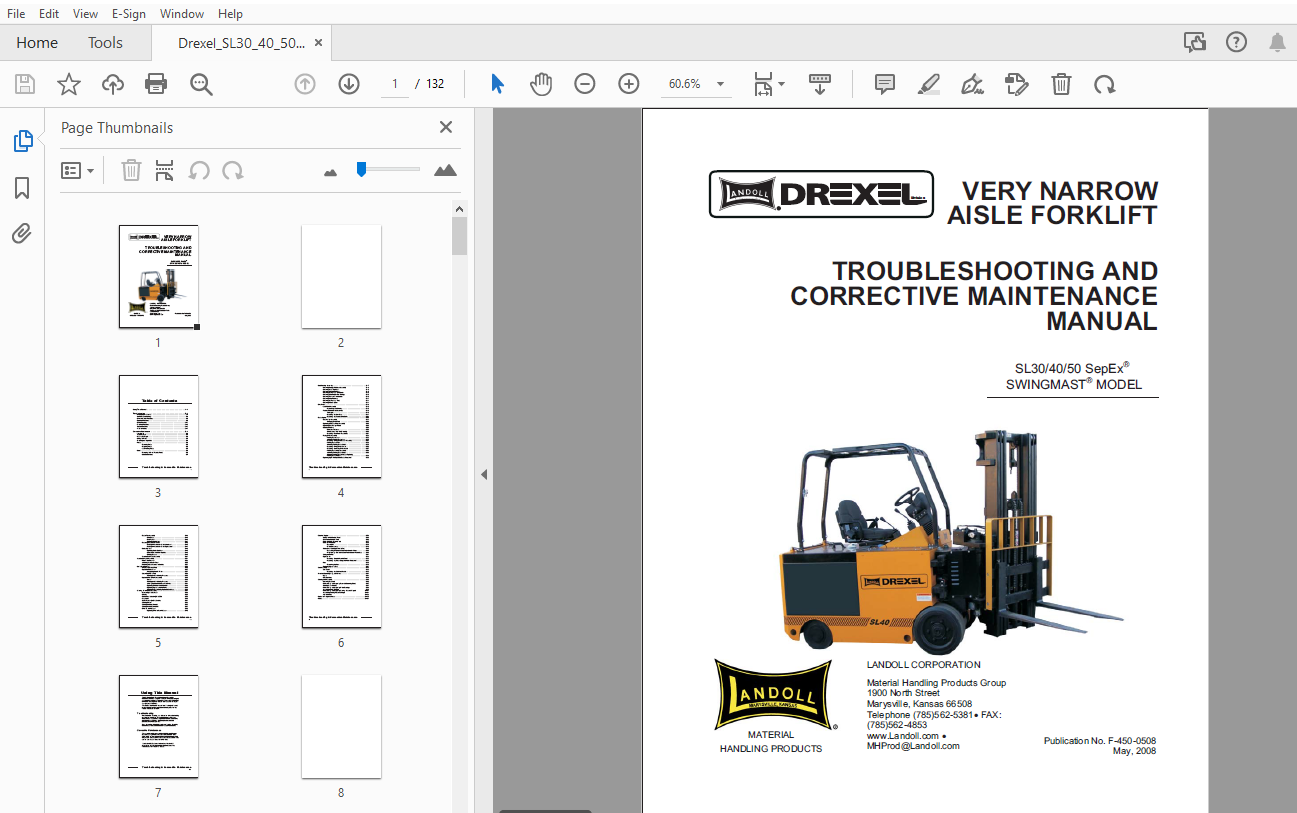Reduce thumbnail size with the small mountain icon
This screenshot has width=1297, height=813.
click(x=331, y=172)
